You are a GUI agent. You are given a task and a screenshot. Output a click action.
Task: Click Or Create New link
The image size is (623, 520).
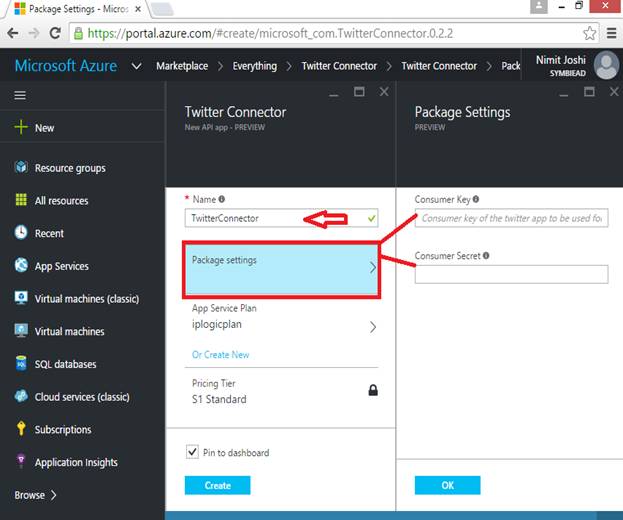pos(221,354)
